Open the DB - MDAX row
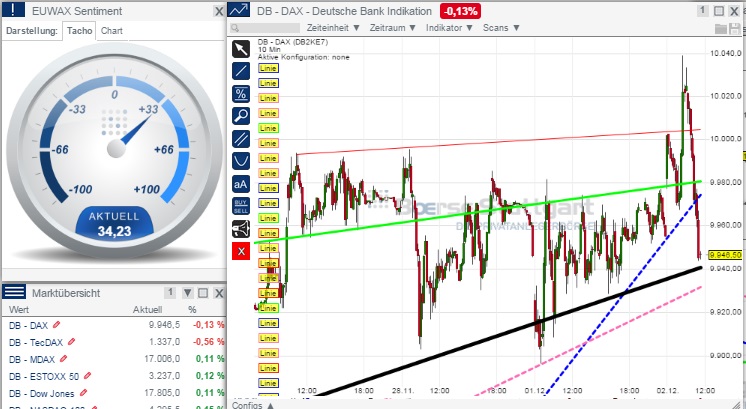The image size is (746, 409). coord(113,359)
